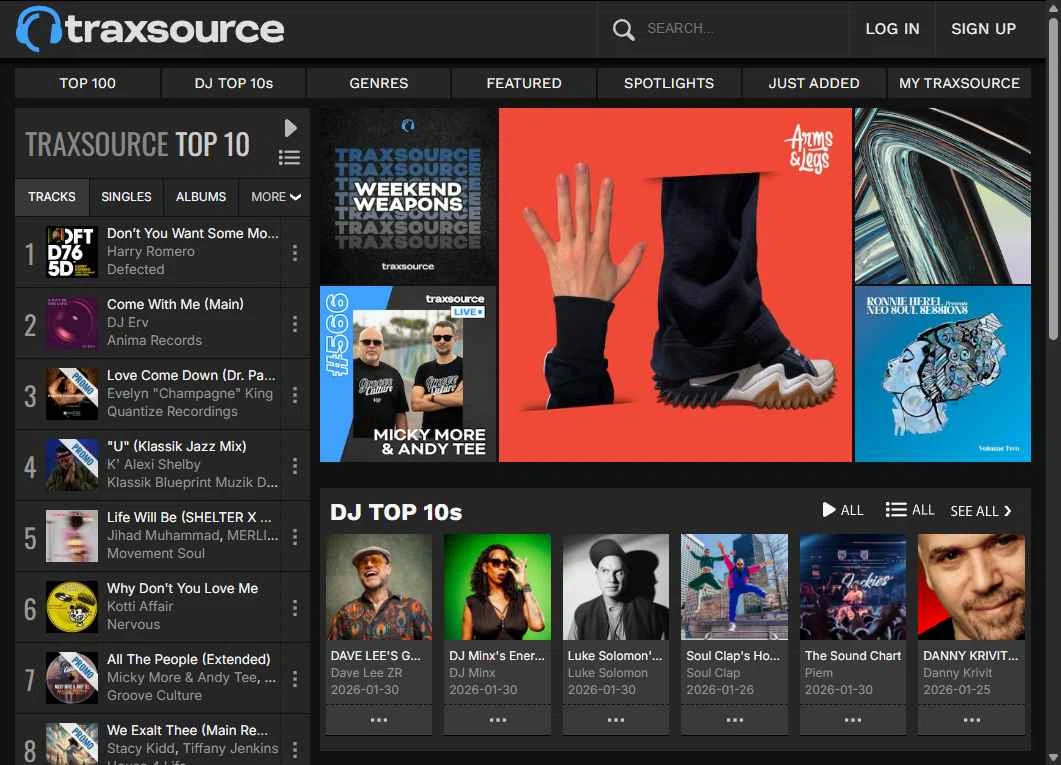Open the DJ TOP 10s menu

pyautogui.click(x=233, y=83)
